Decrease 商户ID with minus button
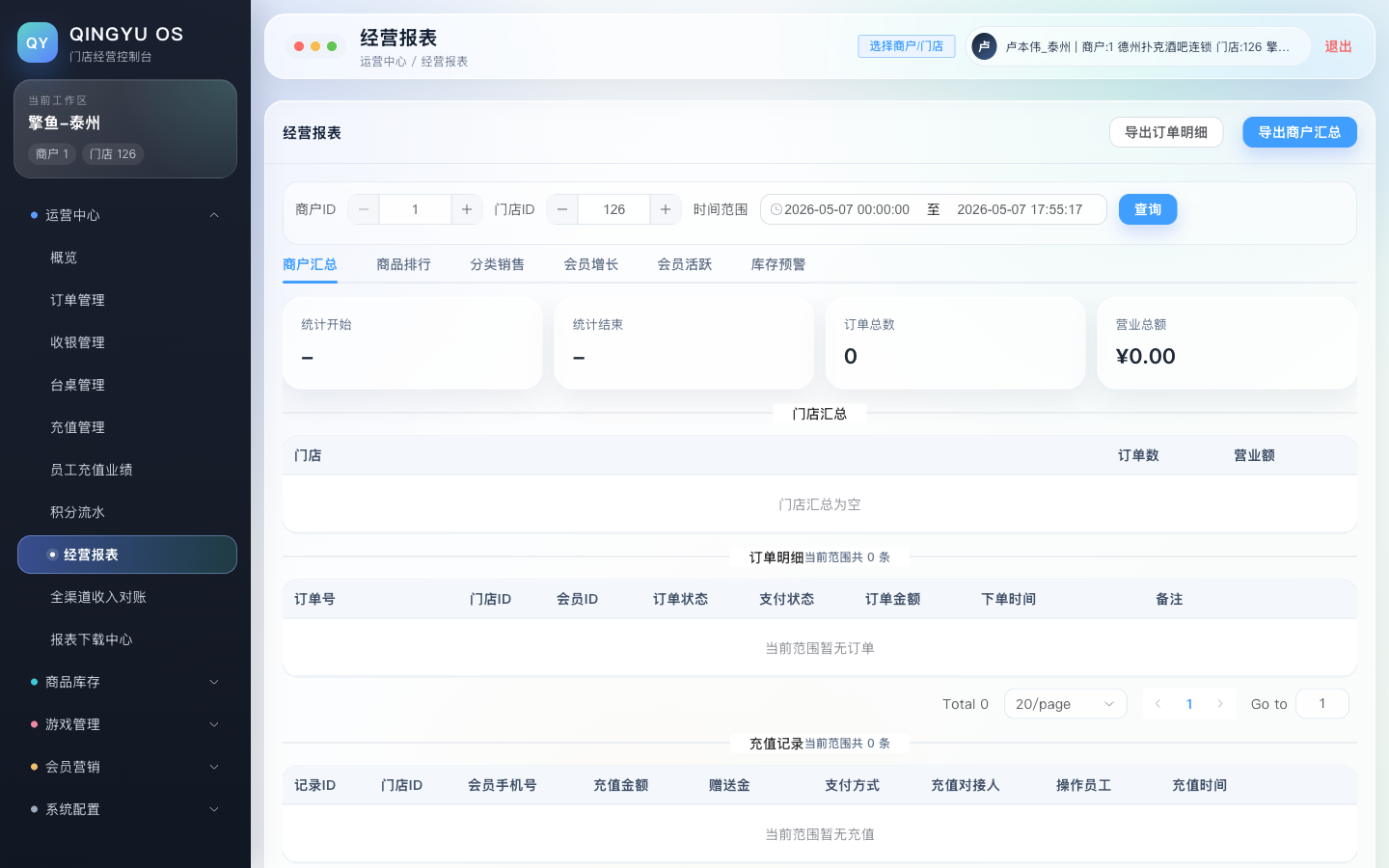1389x868 pixels. pos(364,209)
